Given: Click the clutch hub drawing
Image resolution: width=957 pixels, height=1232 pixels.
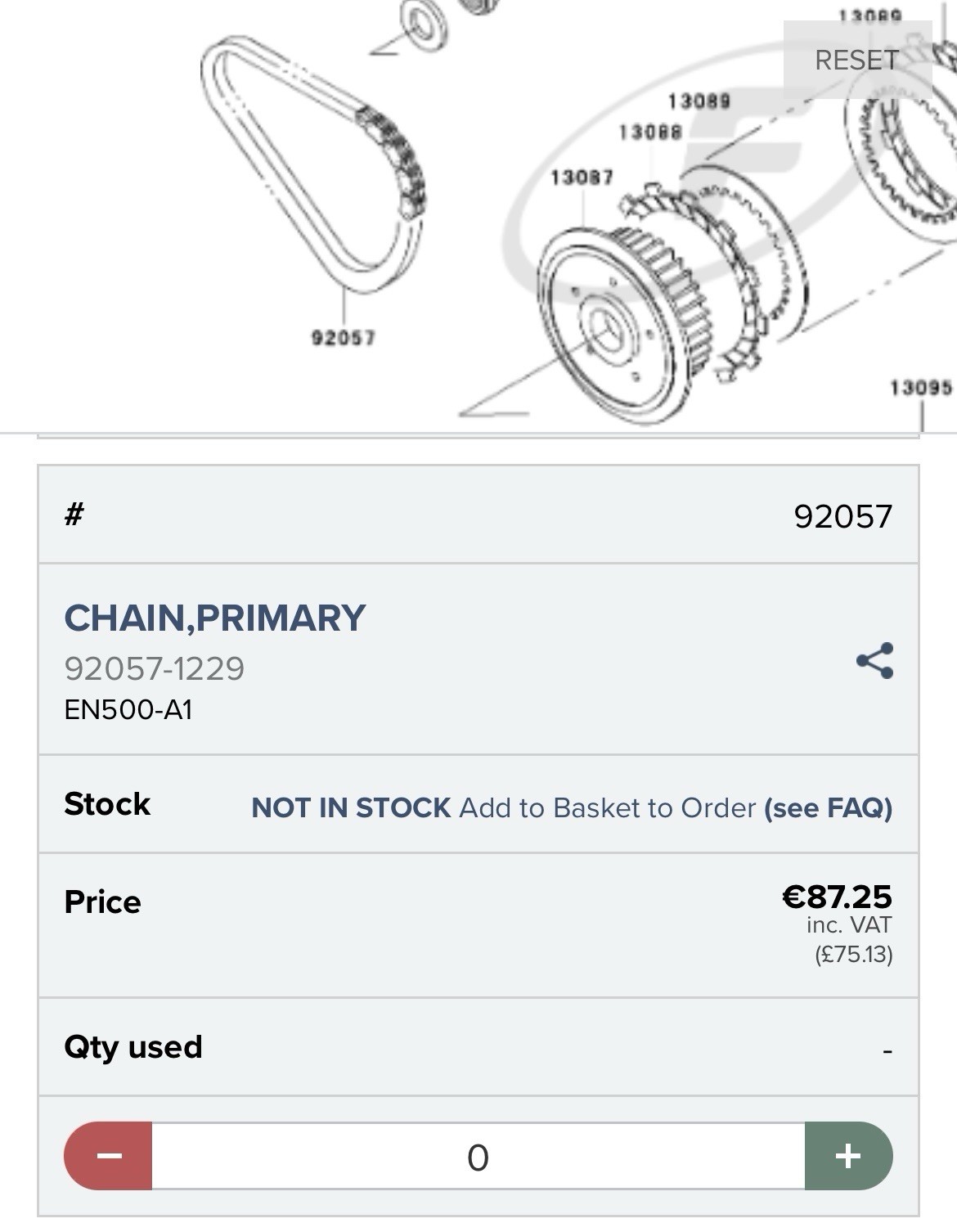Looking at the screenshot, I should click(x=623, y=323).
